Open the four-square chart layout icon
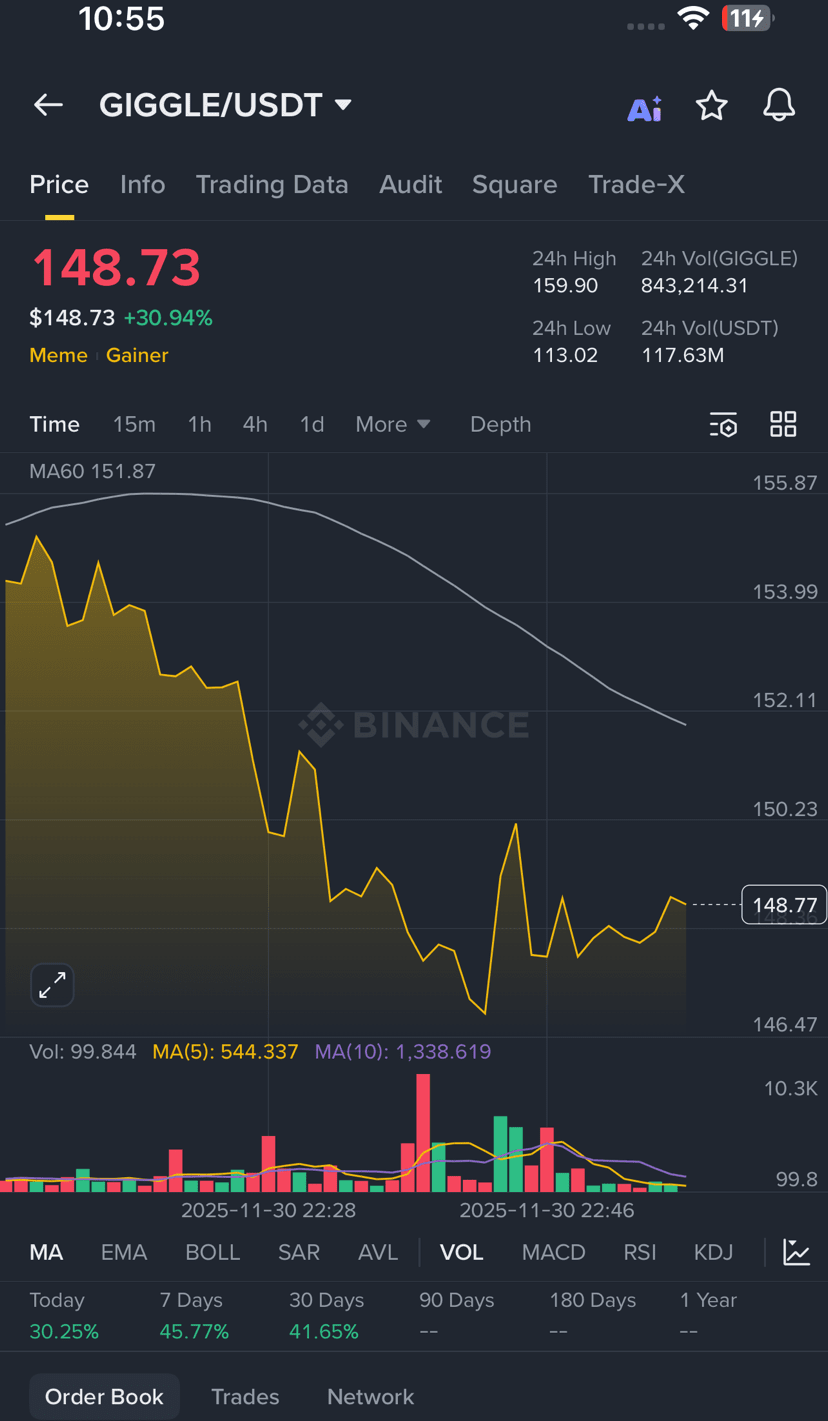 tap(783, 424)
